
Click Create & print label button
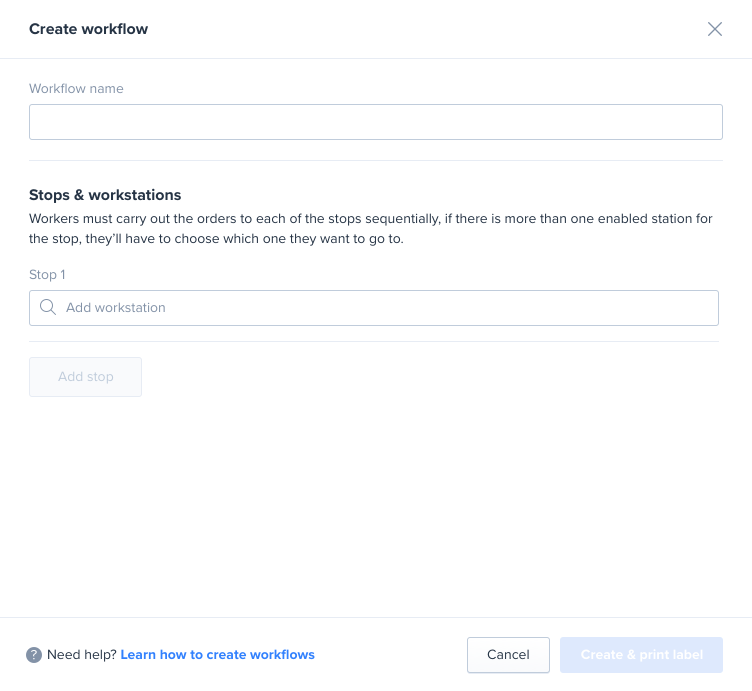coord(641,655)
